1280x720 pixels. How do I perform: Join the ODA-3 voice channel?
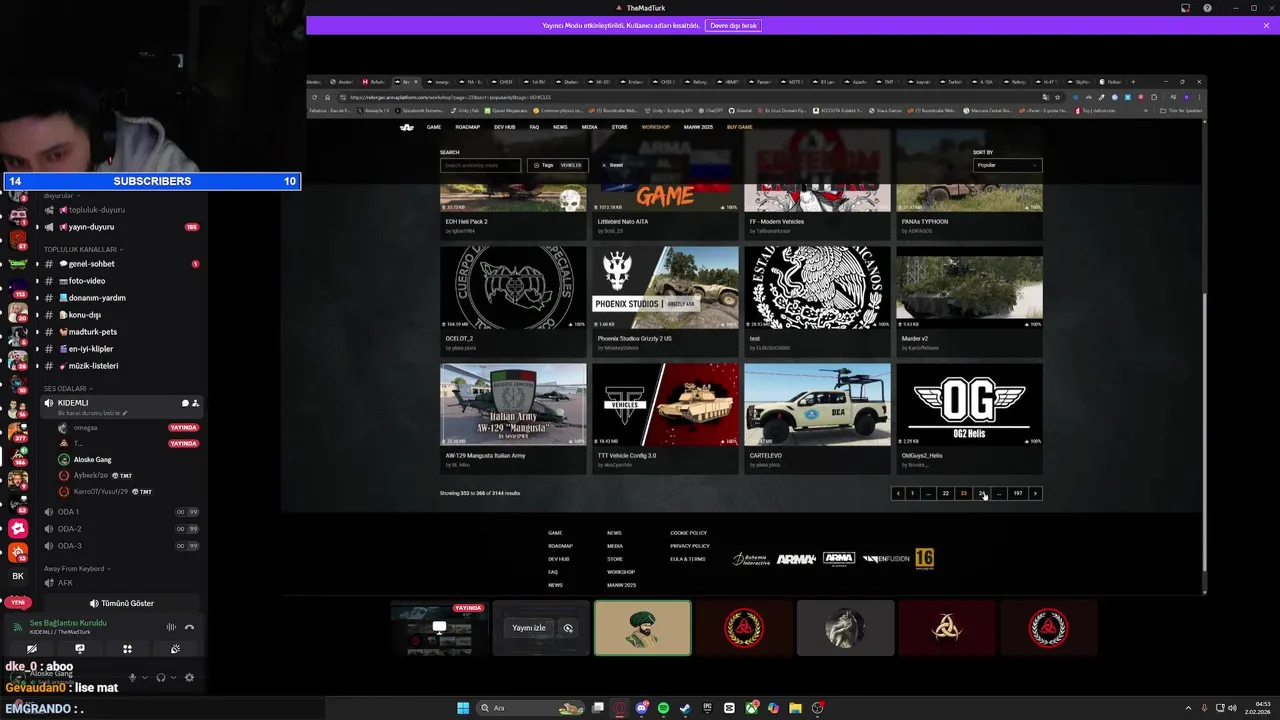point(120,546)
